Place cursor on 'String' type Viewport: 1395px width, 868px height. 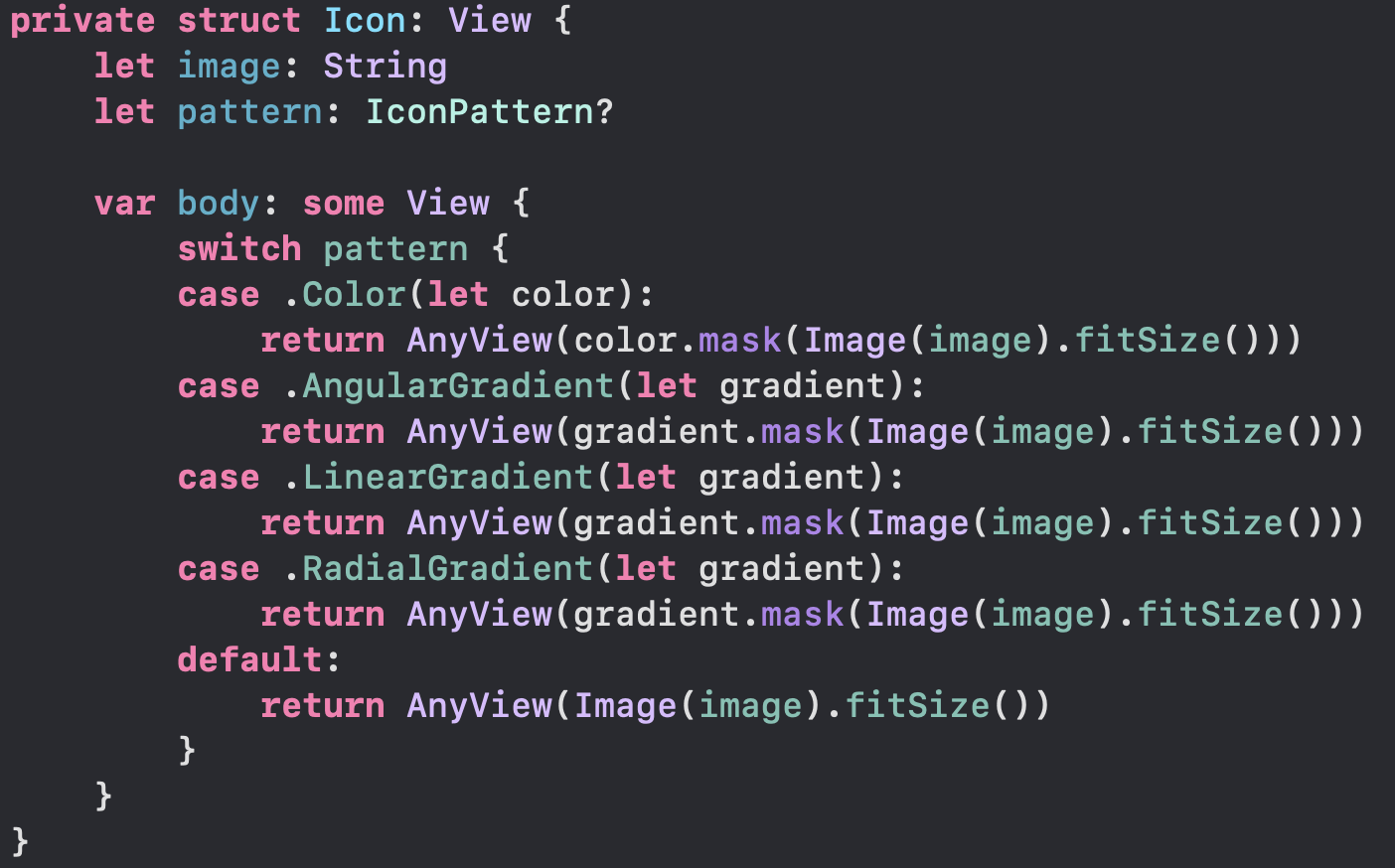pos(386,67)
